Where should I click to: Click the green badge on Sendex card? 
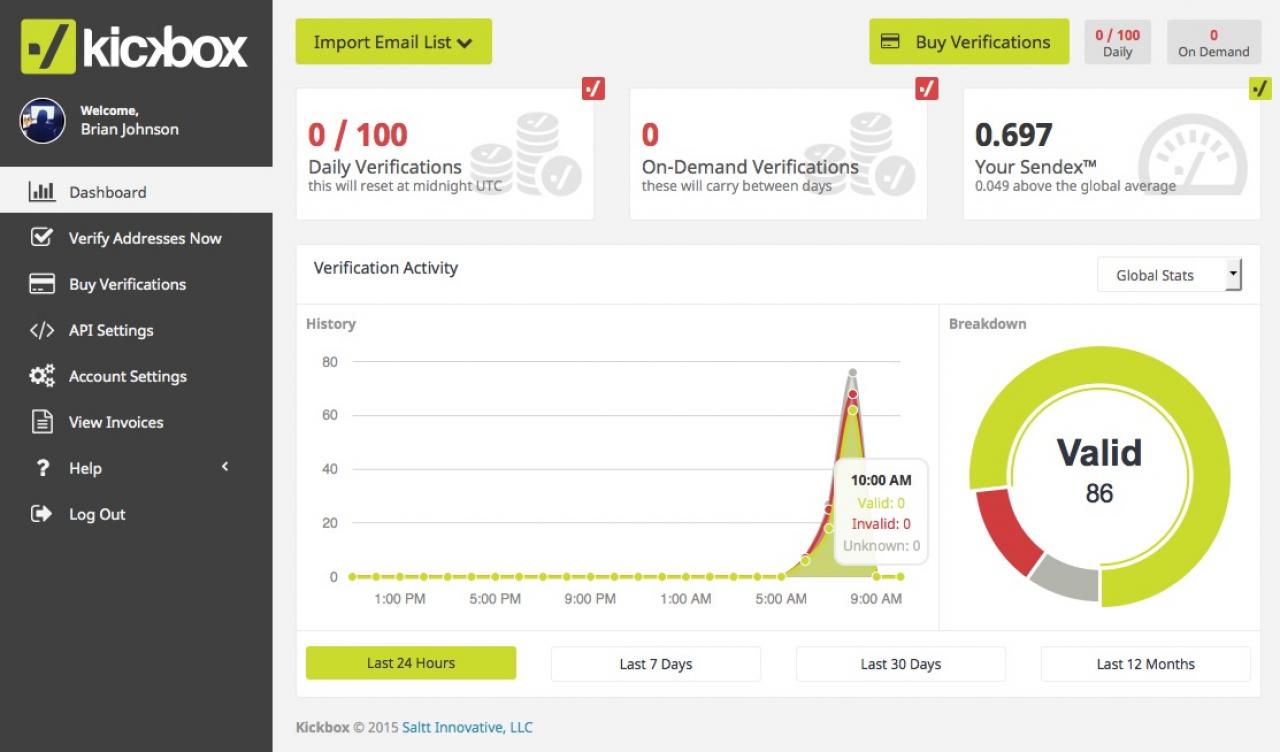pyautogui.click(x=1260, y=89)
